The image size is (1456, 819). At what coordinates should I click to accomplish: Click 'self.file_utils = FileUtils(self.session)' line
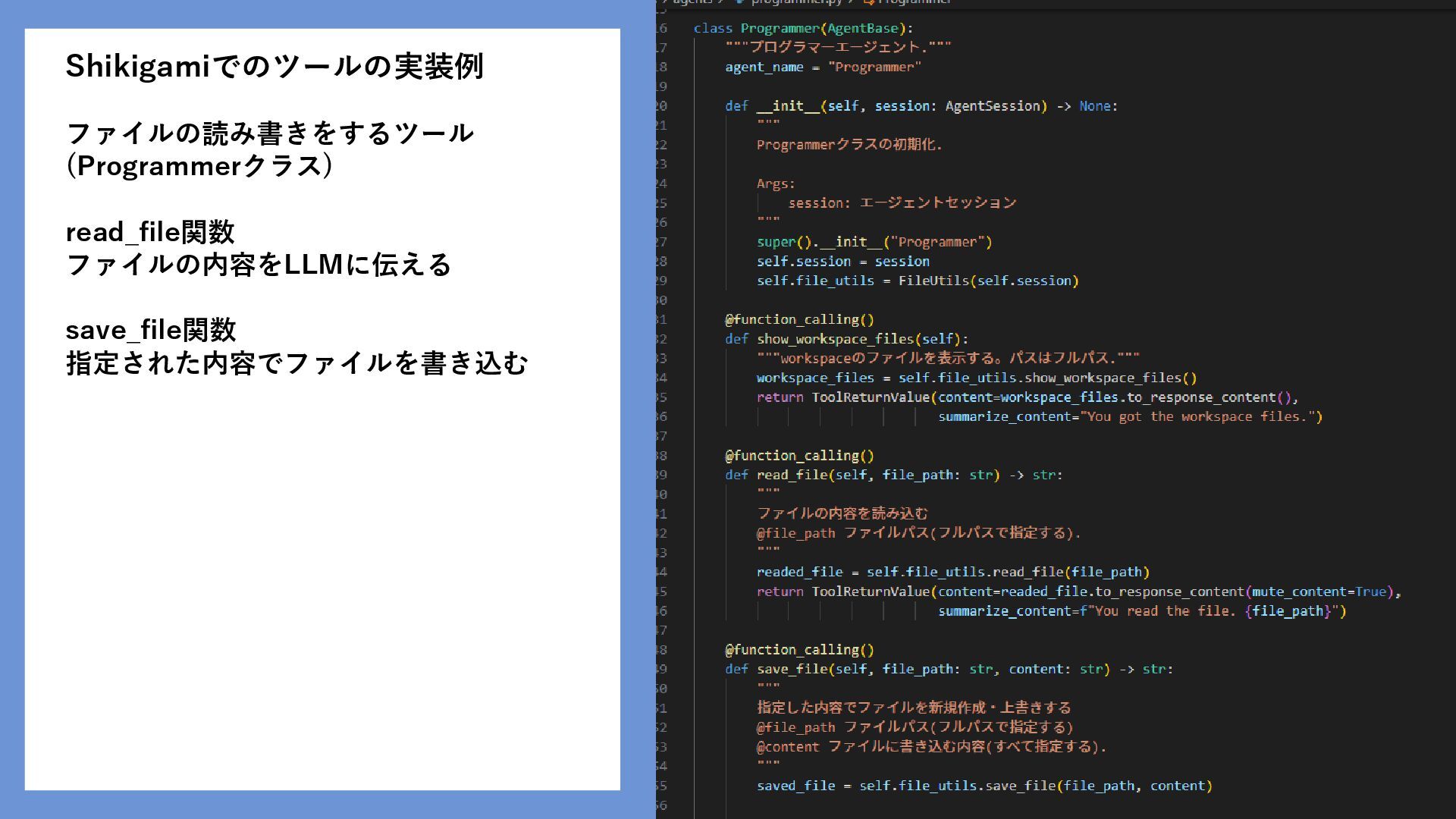click(x=917, y=281)
